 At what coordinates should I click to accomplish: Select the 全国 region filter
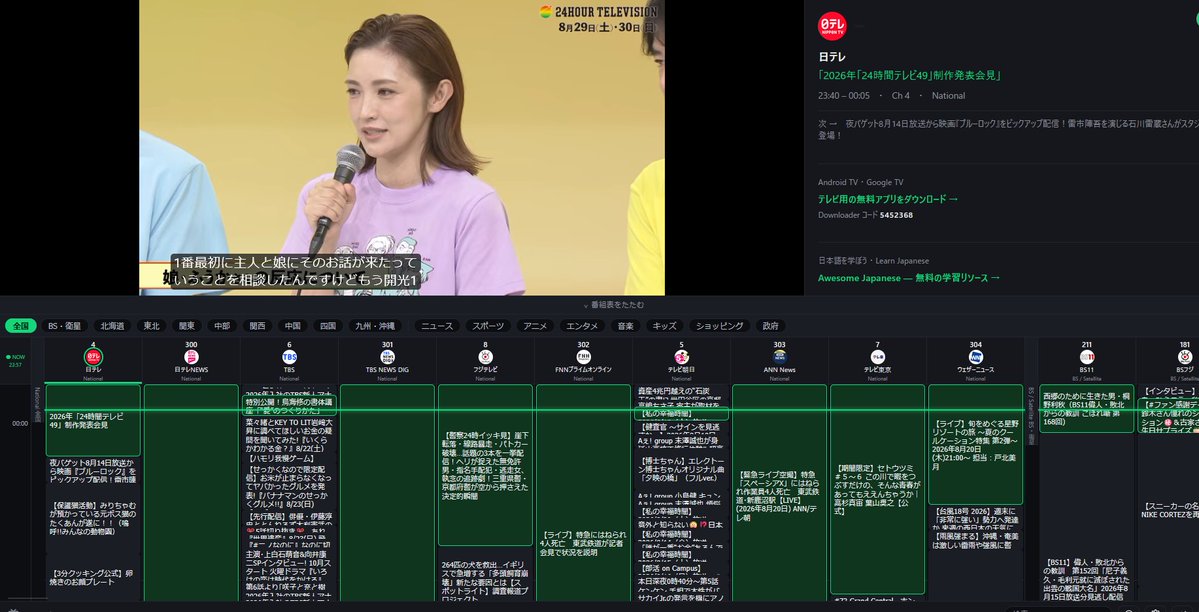pyautogui.click(x=21, y=326)
